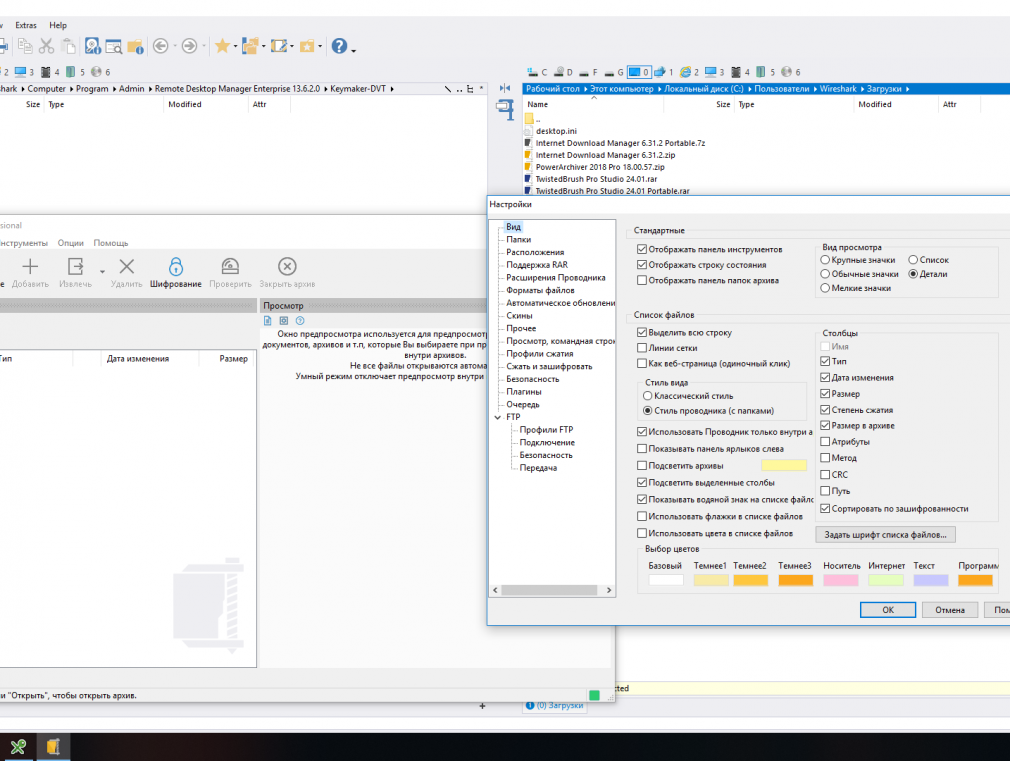Select the Список view radio button
1010x761 pixels.
913,260
